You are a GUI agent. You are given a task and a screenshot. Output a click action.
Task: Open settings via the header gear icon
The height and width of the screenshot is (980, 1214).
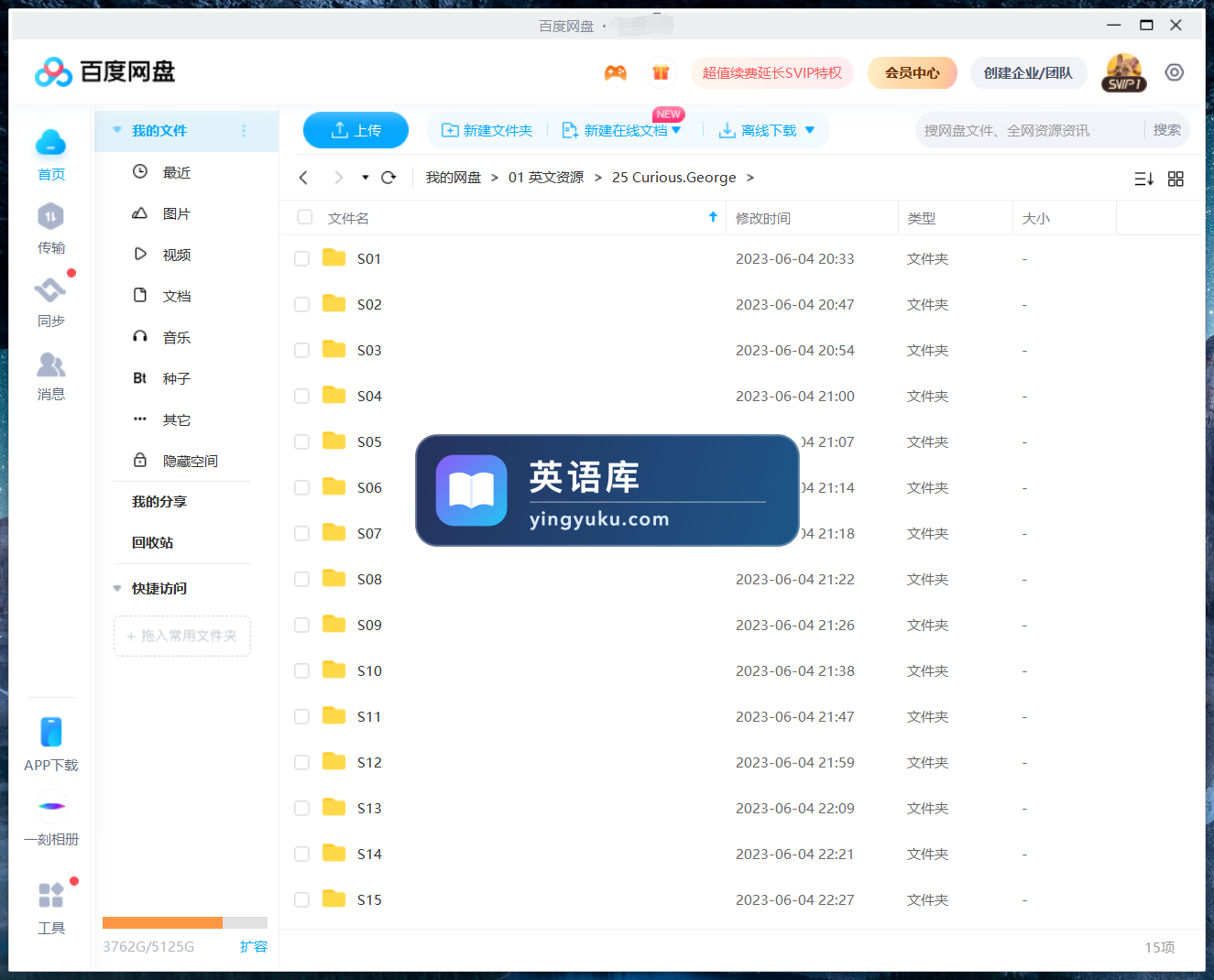tap(1175, 72)
